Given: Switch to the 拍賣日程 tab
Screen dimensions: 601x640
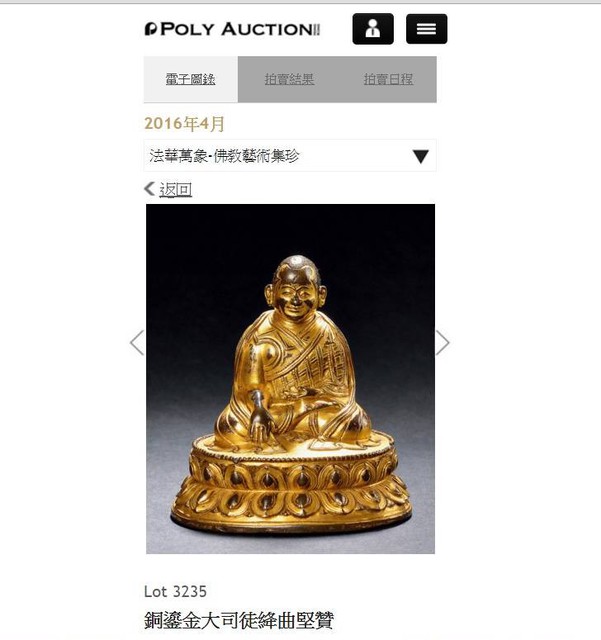Looking at the screenshot, I should pos(388,79).
